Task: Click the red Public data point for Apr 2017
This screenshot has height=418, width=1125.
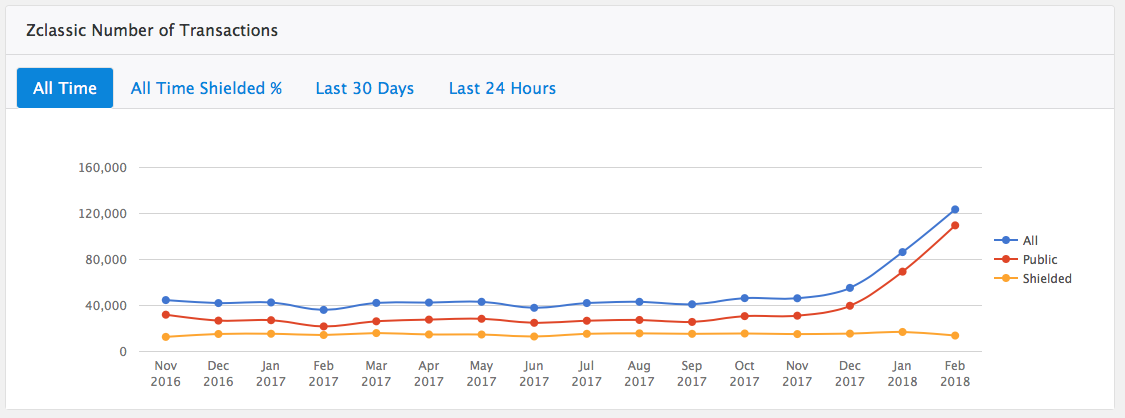Action: click(x=429, y=320)
